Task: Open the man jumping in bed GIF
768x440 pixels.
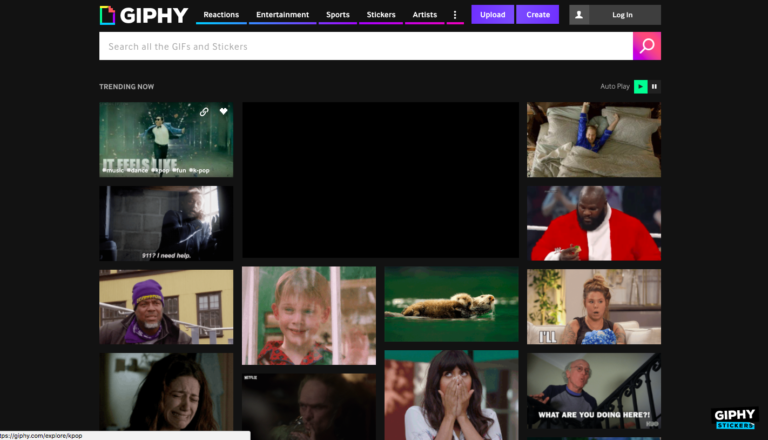Action: pyautogui.click(x=594, y=140)
